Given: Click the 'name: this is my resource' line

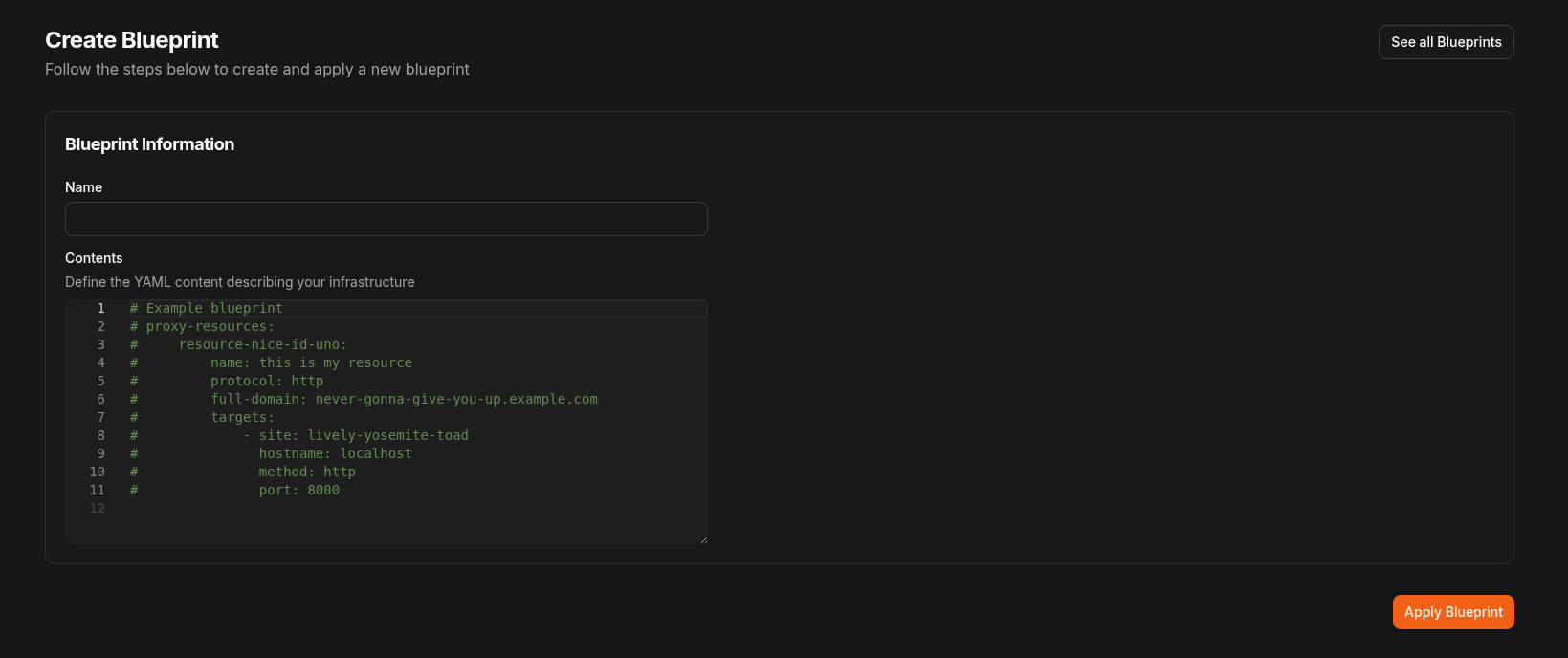Looking at the screenshot, I should (x=311, y=362).
